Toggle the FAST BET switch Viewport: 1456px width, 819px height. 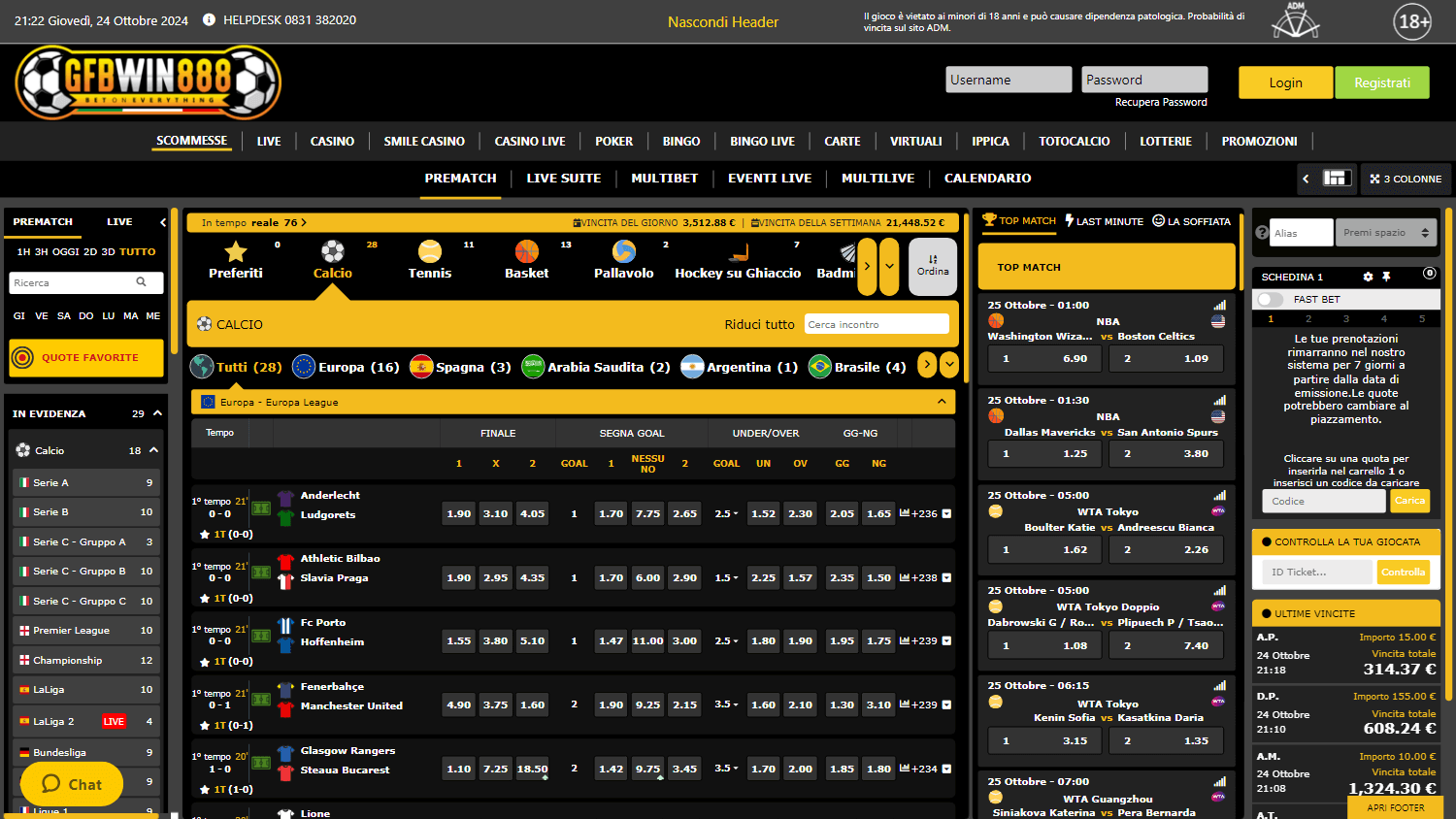point(1271,300)
